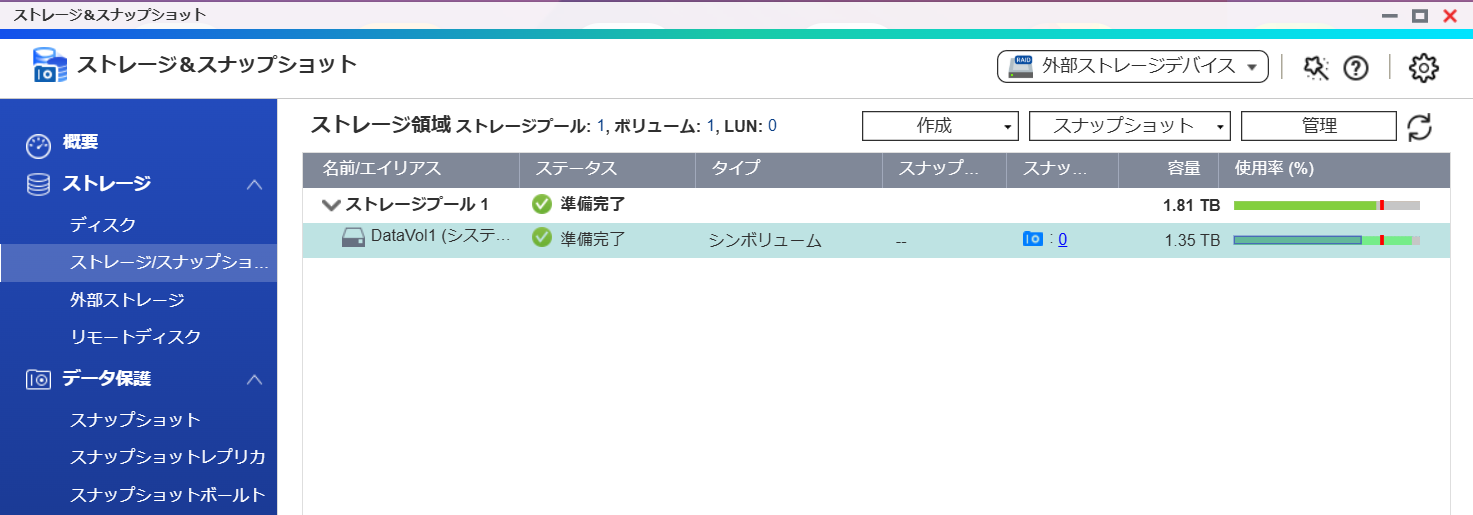1473x515 pixels.
Task: Collapse the ストレージプール 1 tree row
Action: tap(331, 205)
